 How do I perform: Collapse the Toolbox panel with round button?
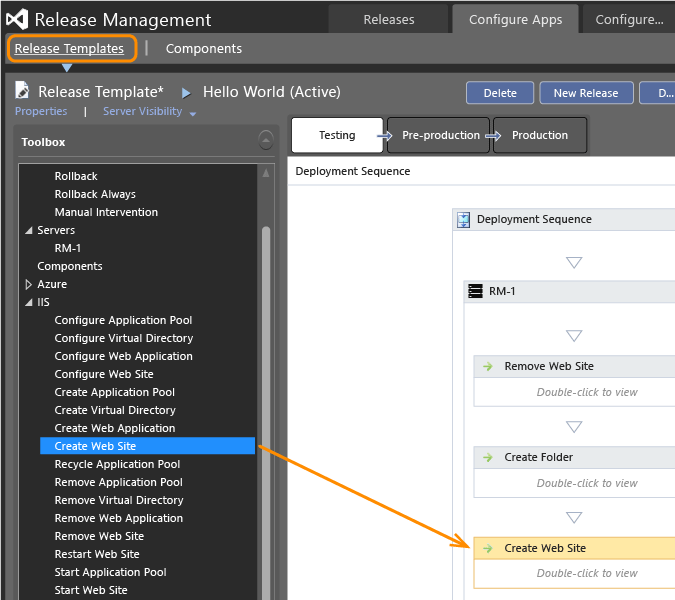(x=266, y=140)
